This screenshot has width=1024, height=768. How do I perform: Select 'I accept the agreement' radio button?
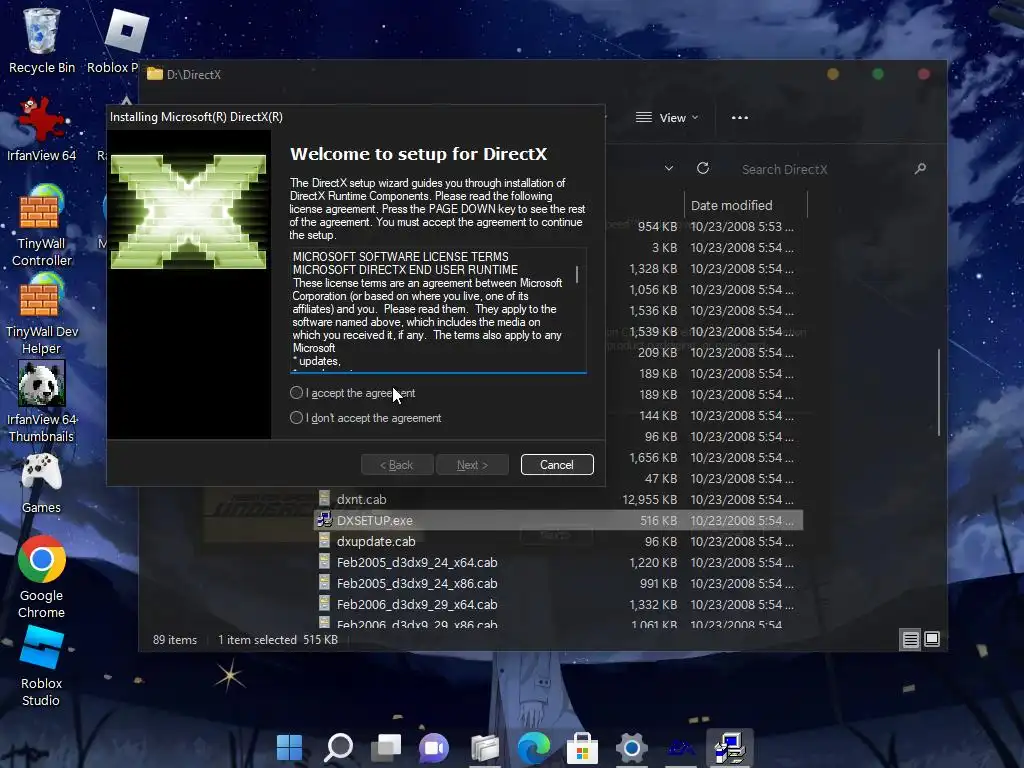(x=296, y=392)
